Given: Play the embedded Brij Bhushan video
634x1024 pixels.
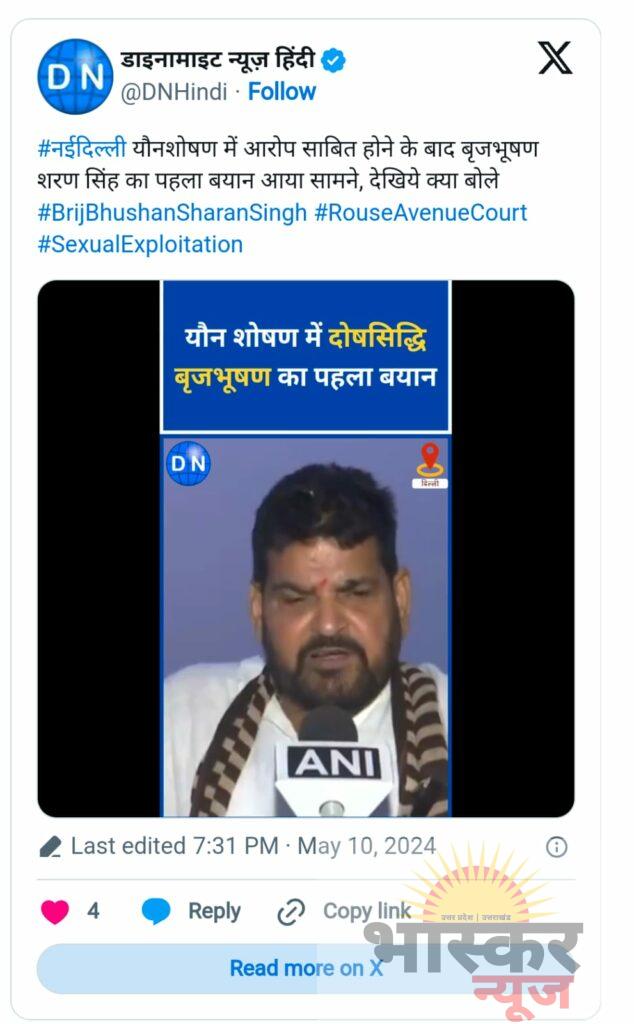Looking at the screenshot, I should click(306, 549).
